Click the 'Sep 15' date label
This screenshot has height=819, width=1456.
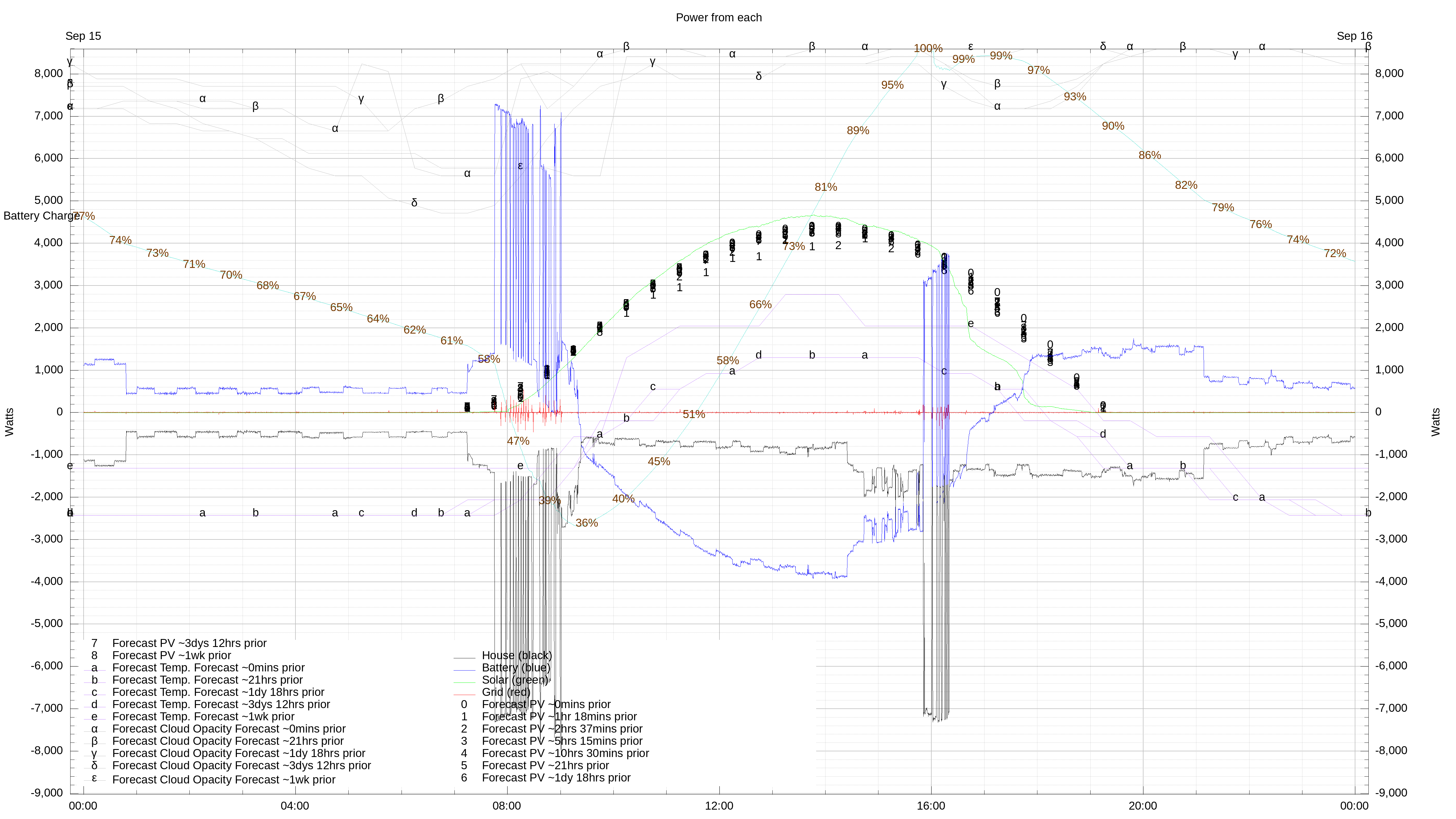[83, 36]
